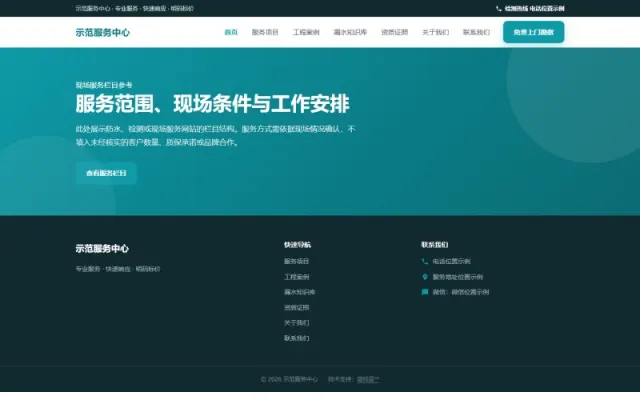Click the 示范服务中心 logo in the header

click(102, 32)
